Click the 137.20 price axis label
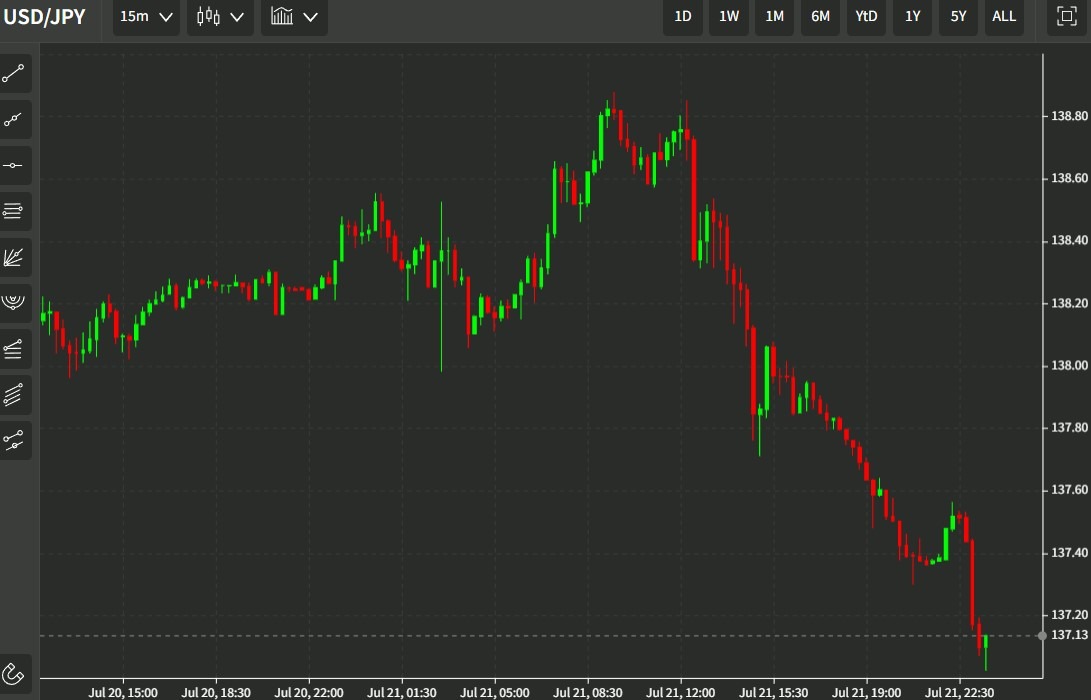 tap(1069, 614)
